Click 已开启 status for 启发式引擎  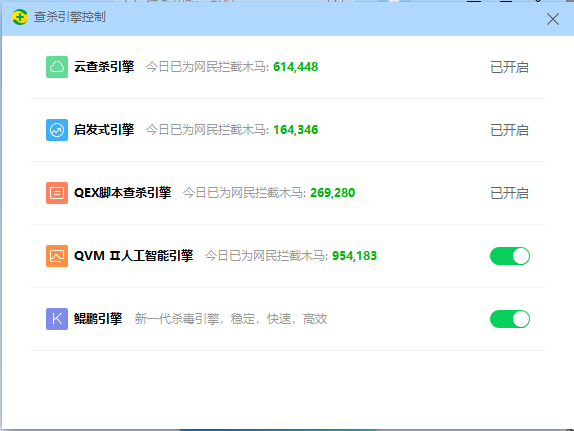(x=509, y=130)
